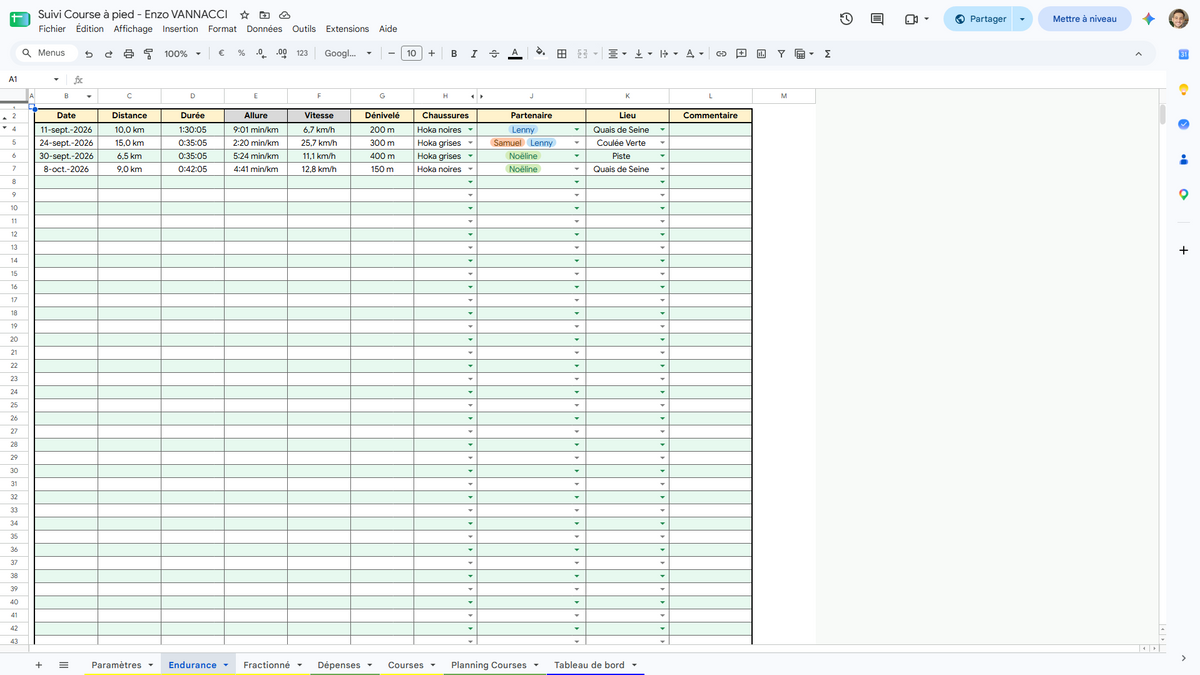This screenshot has width=1200, height=675.
Task: Open Google Maps in side panel
Action: [x=1183, y=195]
